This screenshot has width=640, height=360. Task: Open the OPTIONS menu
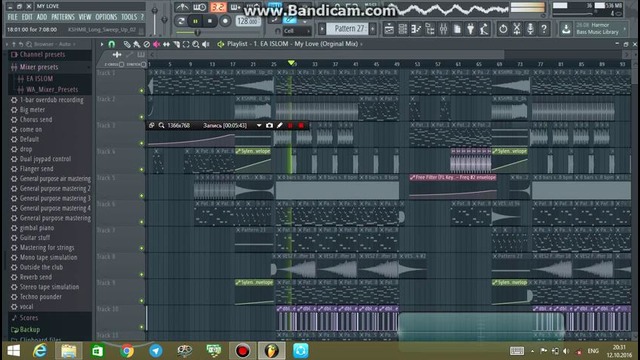tap(106, 17)
